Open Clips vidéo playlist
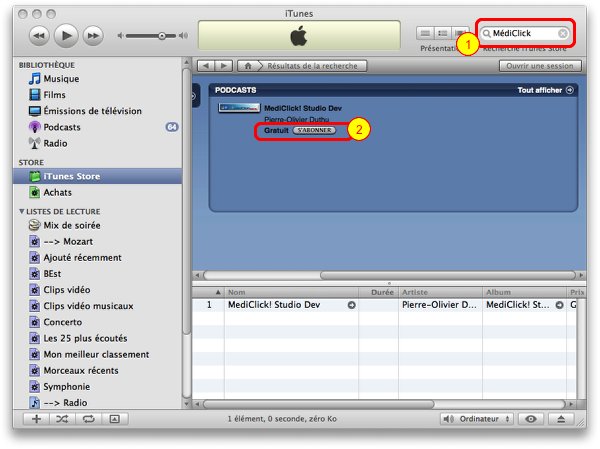 coord(67,290)
